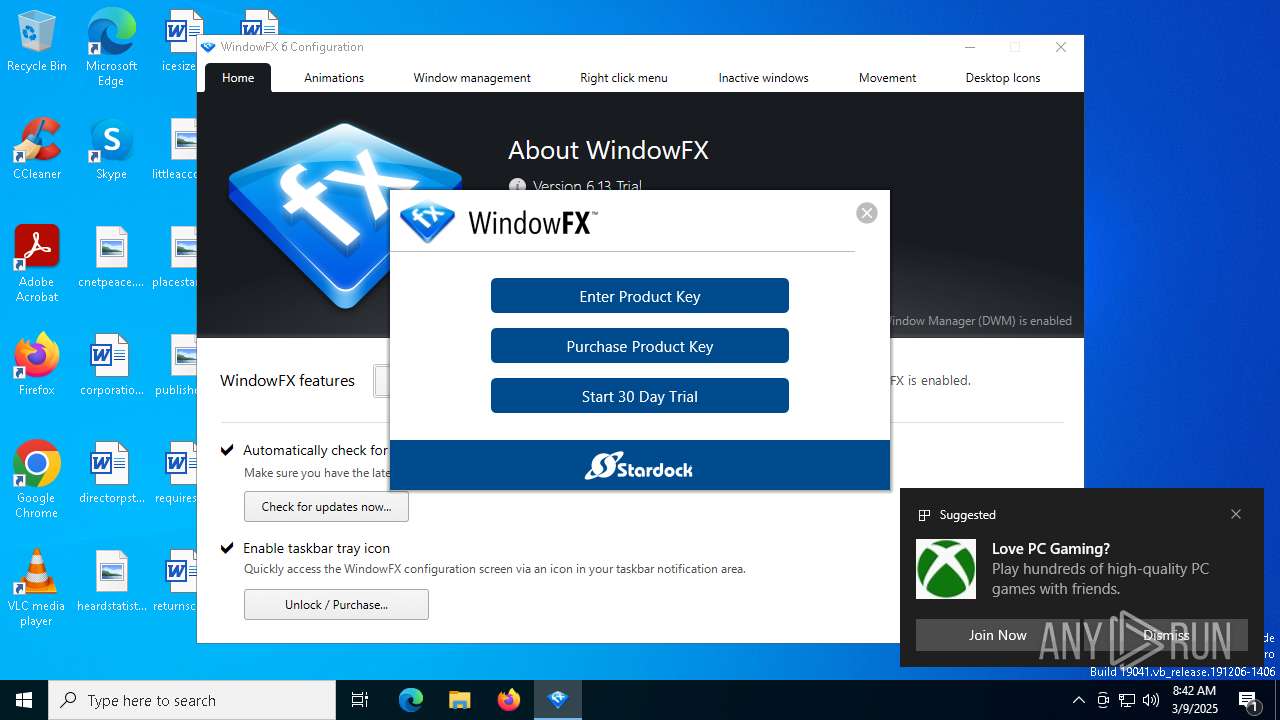Switch to Inactive windows tab
The height and width of the screenshot is (720, 1280).
click(x=763, y=78)
